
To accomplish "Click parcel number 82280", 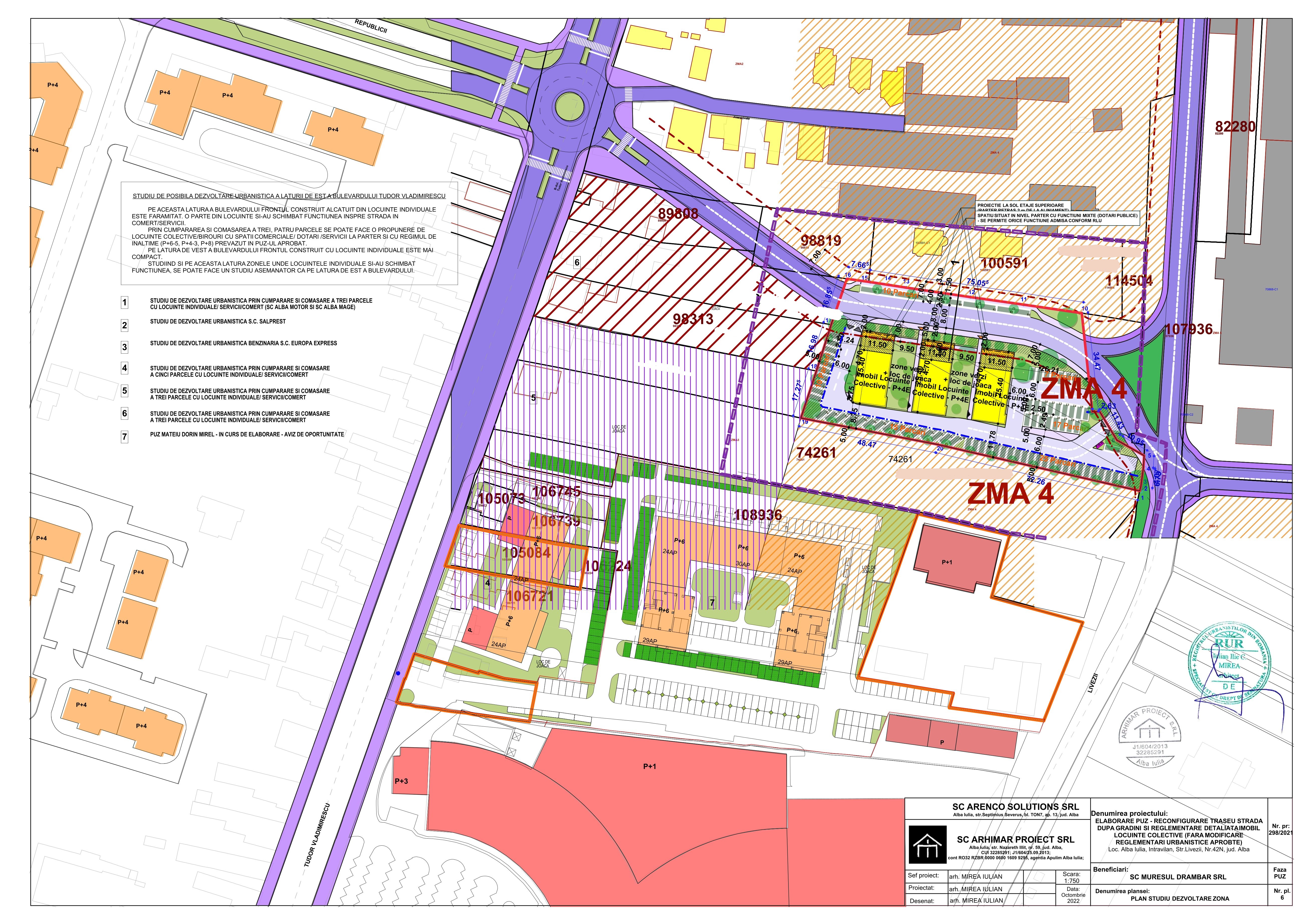I will (1235, 126).
